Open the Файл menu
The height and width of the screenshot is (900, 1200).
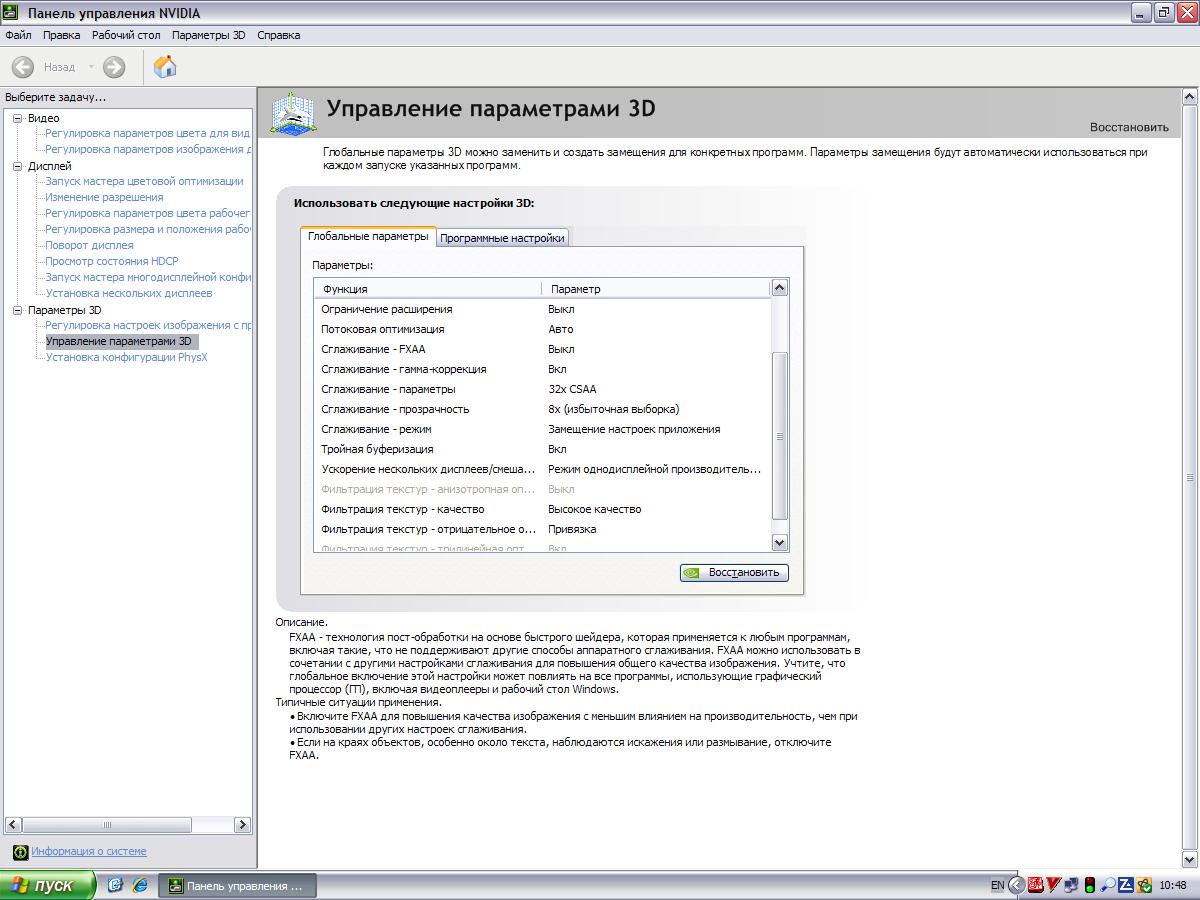[18, 35]
